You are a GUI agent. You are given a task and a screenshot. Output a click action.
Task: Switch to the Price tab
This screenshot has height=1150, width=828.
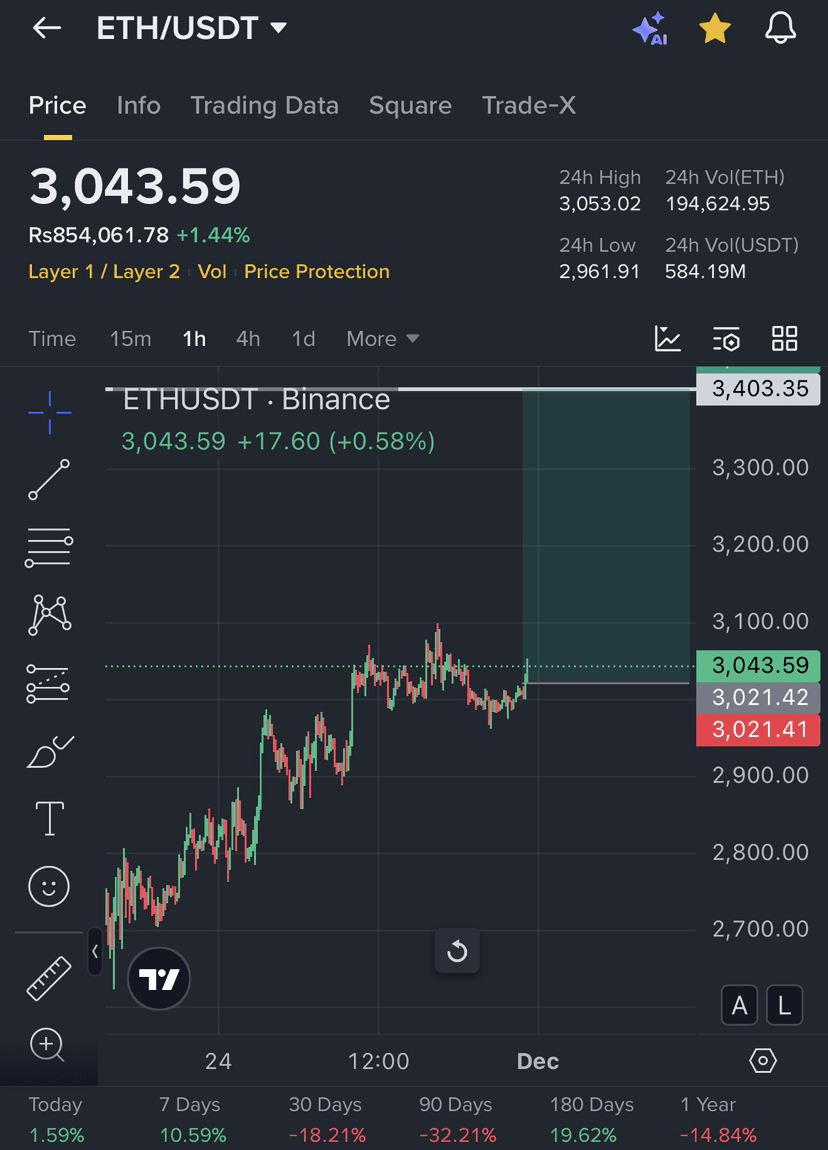57,106
